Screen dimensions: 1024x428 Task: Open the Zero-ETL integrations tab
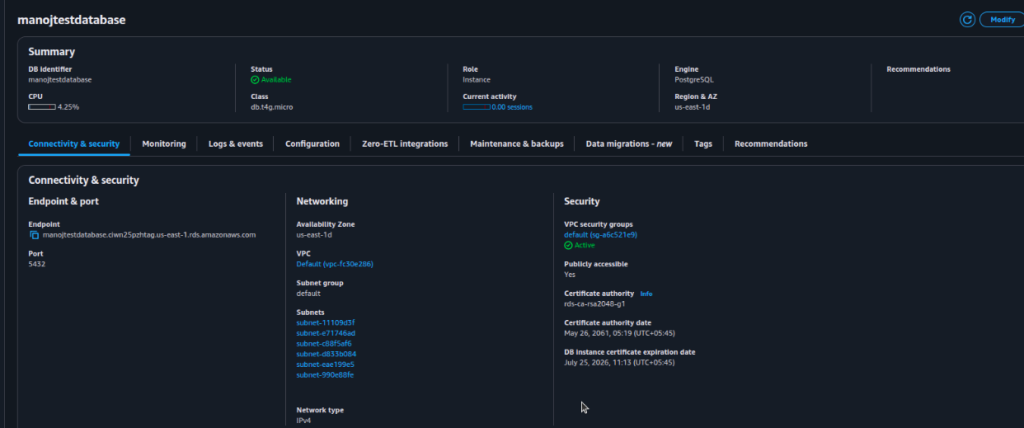[405, 144]
